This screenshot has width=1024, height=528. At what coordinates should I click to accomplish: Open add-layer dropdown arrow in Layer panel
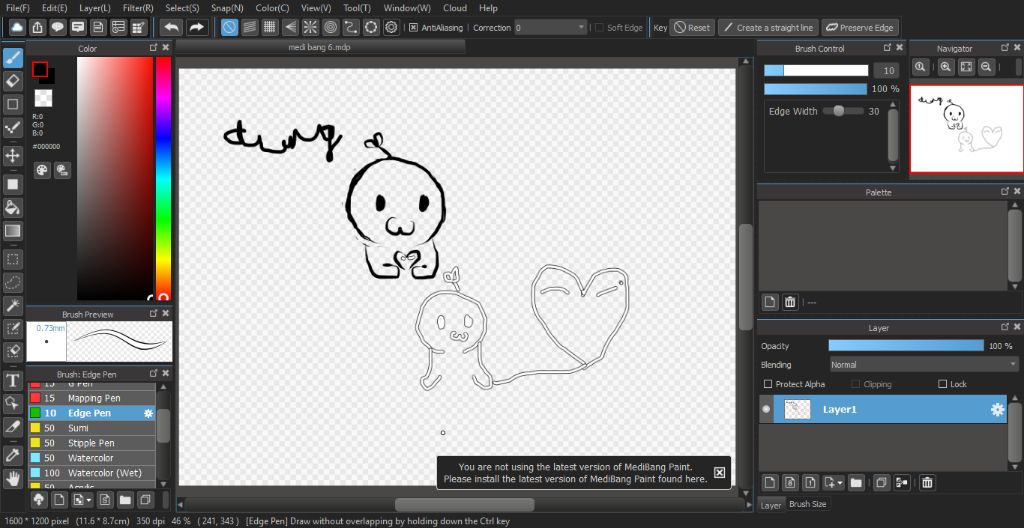coord(840,483)
